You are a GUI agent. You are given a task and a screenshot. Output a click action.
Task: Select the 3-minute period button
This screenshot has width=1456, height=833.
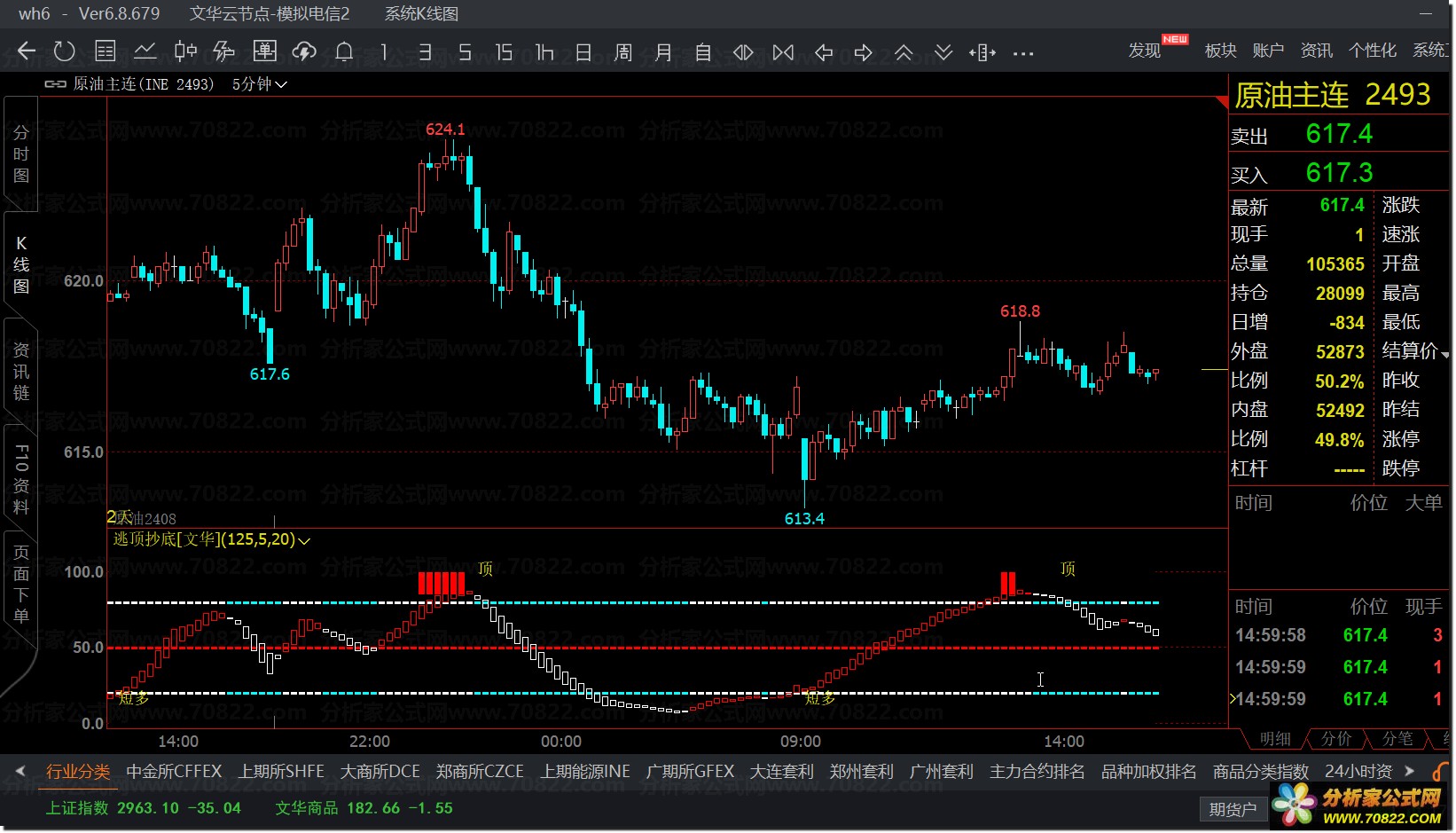(425, 51)
